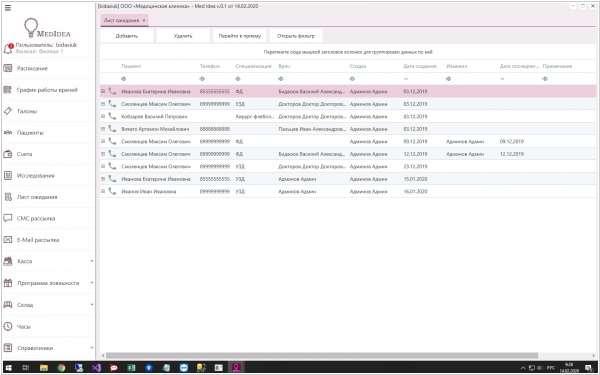Open filter under the Телефон column
This screenshot has width=600, height=375.
202,79
